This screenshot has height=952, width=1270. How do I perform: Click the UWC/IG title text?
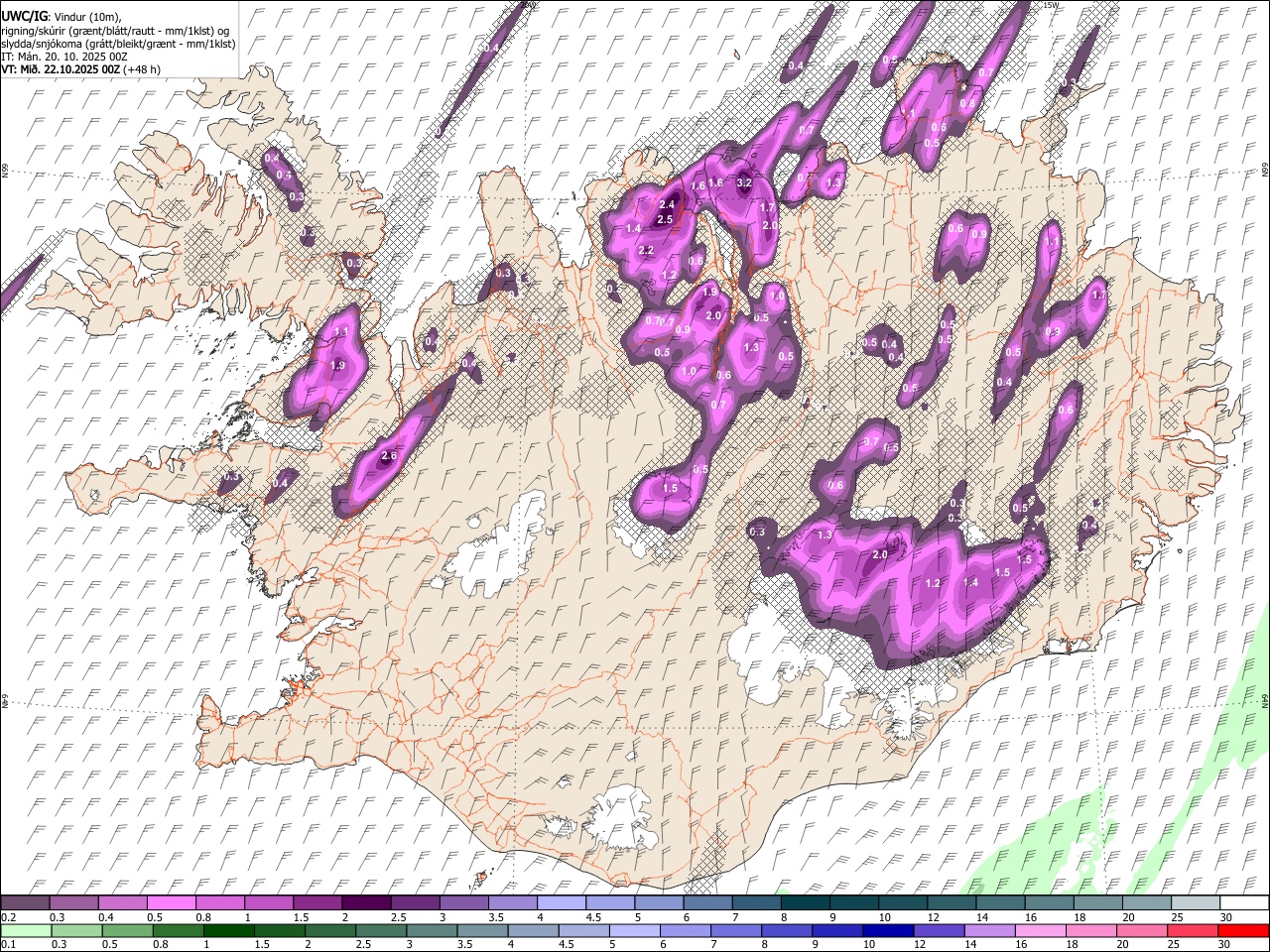[x=23, y=16]
